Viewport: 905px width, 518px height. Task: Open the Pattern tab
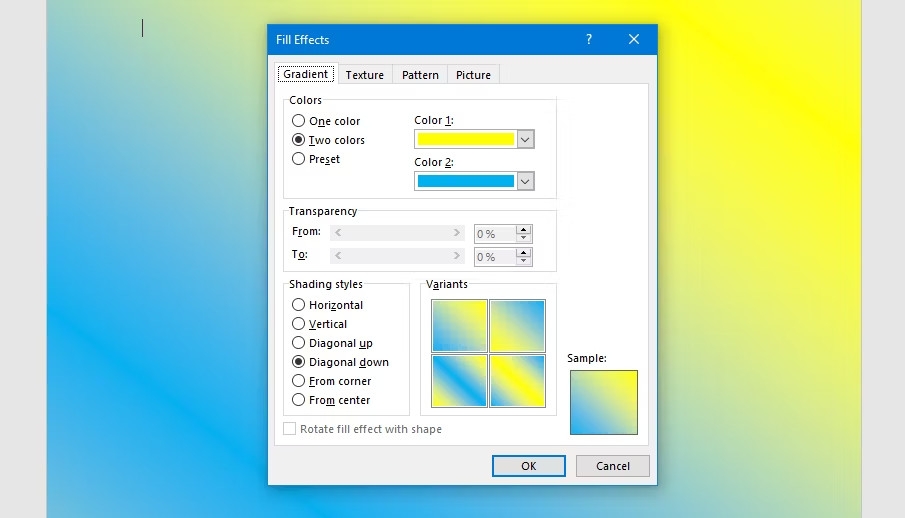[420, 75]
